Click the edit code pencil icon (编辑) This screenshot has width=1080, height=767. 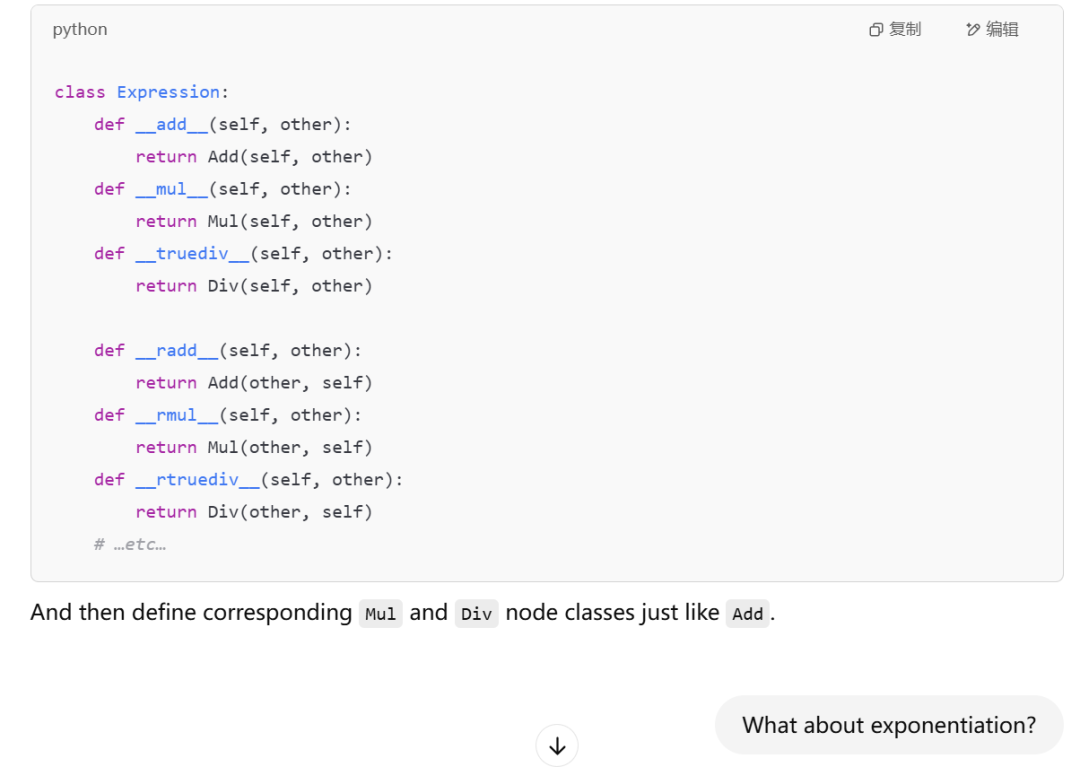(973, 30)
